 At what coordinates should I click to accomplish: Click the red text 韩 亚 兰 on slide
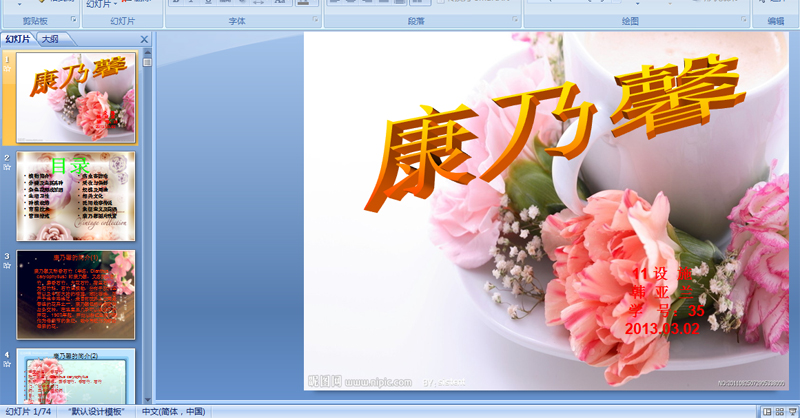662,292
